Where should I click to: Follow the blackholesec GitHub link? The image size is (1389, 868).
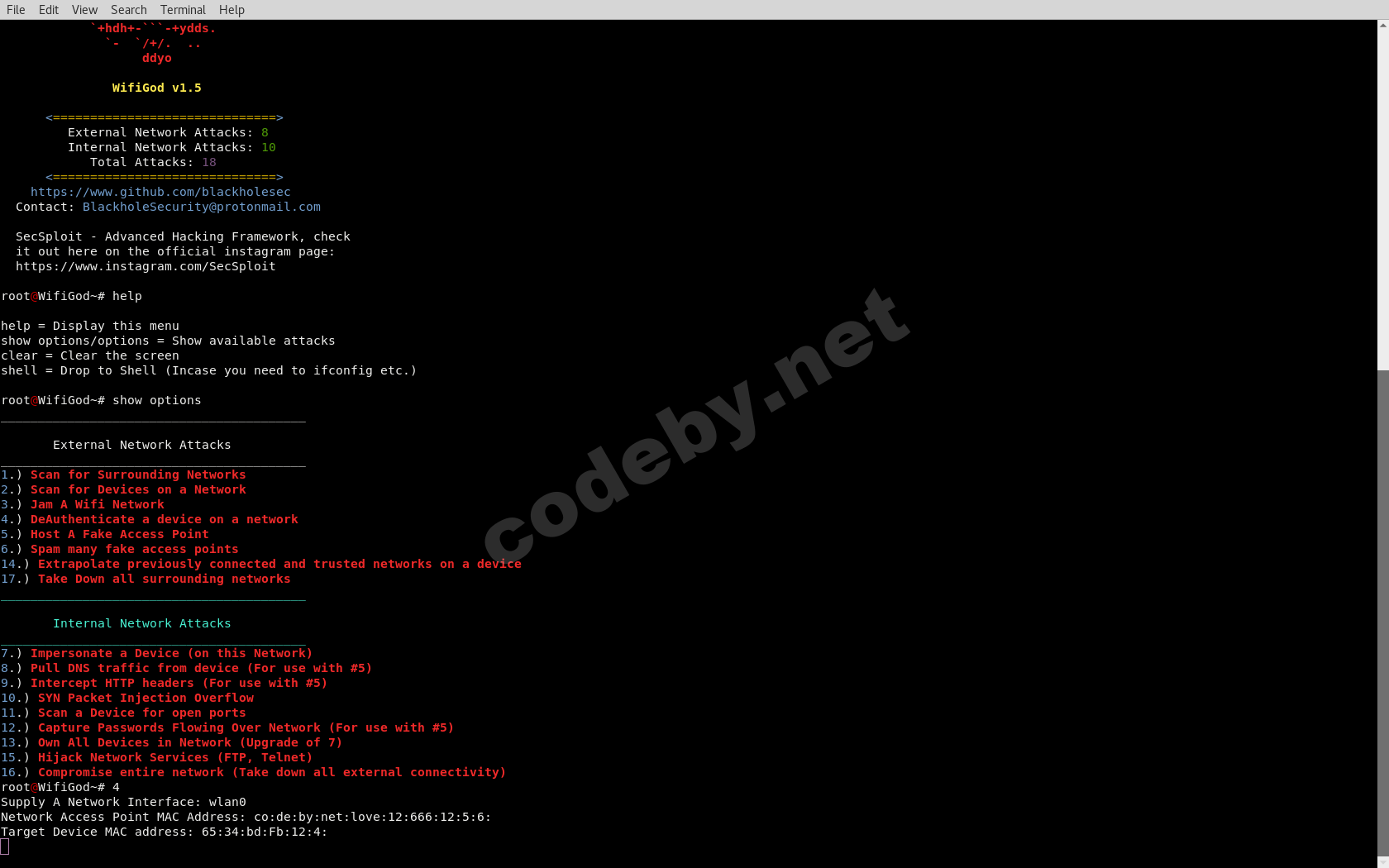(x=160, y=192)
